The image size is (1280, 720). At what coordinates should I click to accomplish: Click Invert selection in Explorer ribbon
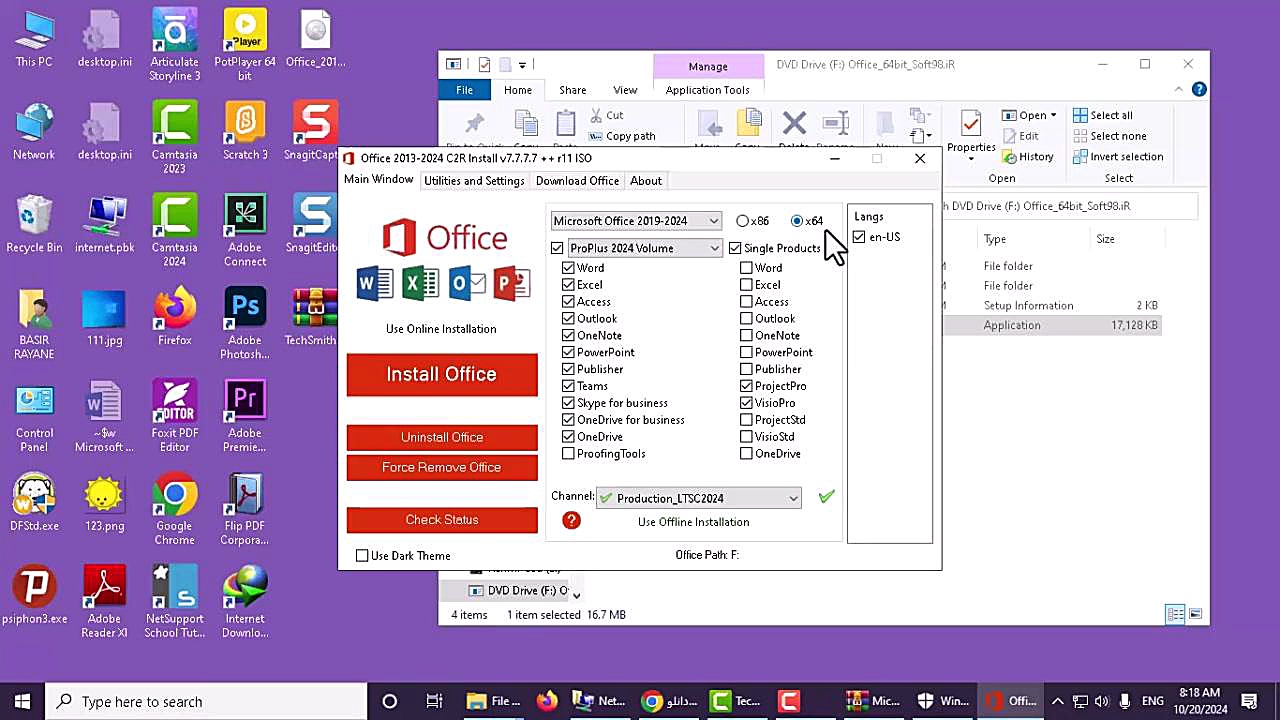[1118, 157]
